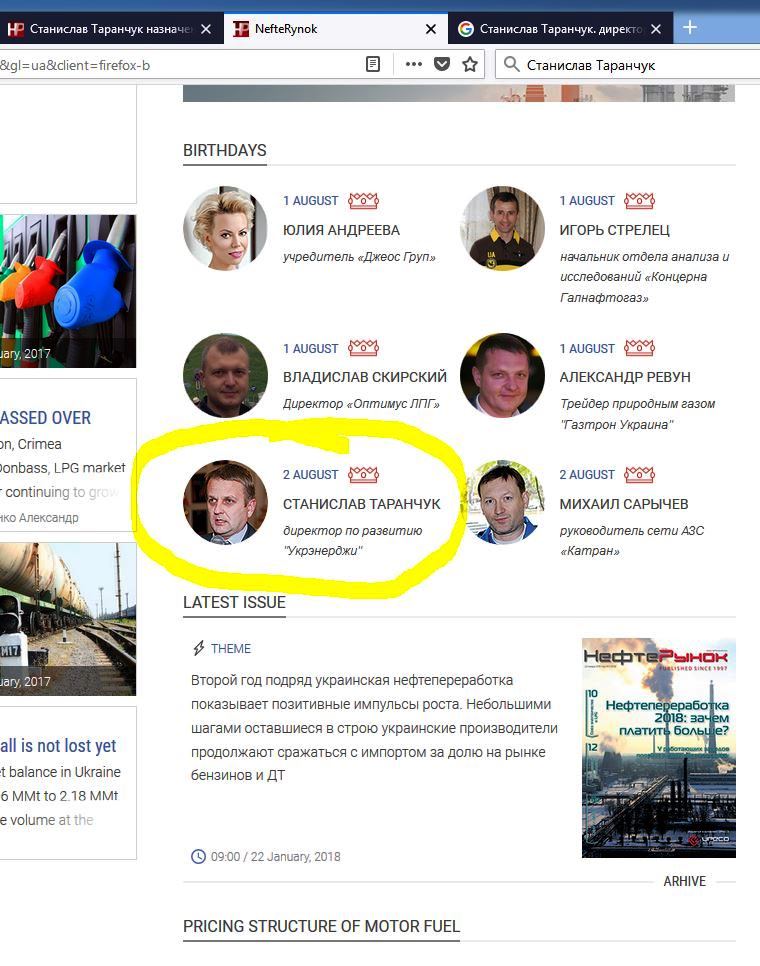Open ARHIVE link under latest issue
This screenshot has width=760, height=966.
[x=684, y=882]
